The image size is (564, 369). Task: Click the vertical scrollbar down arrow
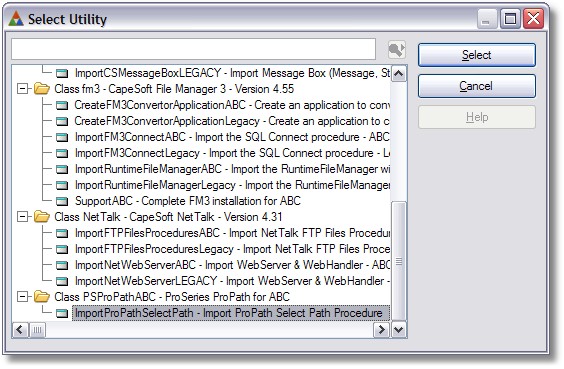(399, 329)
